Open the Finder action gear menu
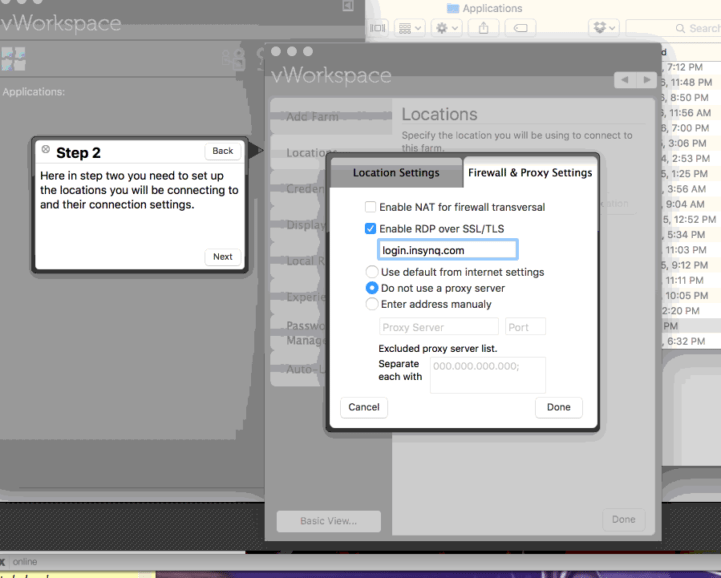Viewport: 721px width, 578px height. (445, 28)
